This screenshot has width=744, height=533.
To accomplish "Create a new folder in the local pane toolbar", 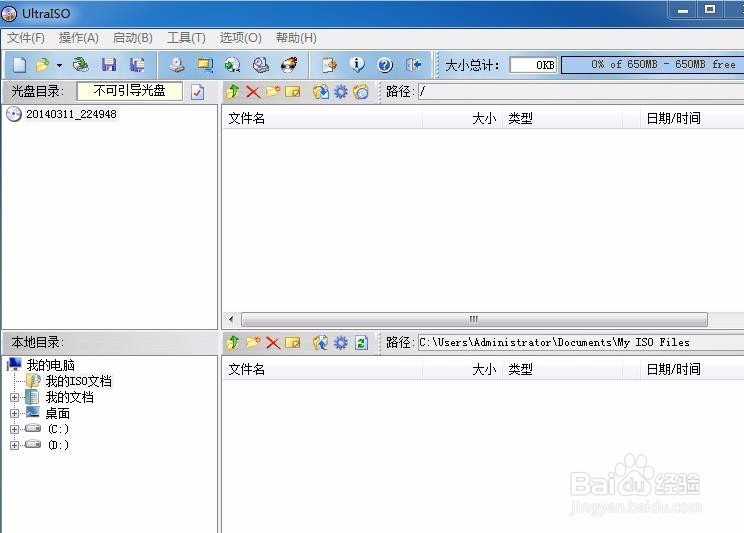I will (x=253, y=343).
